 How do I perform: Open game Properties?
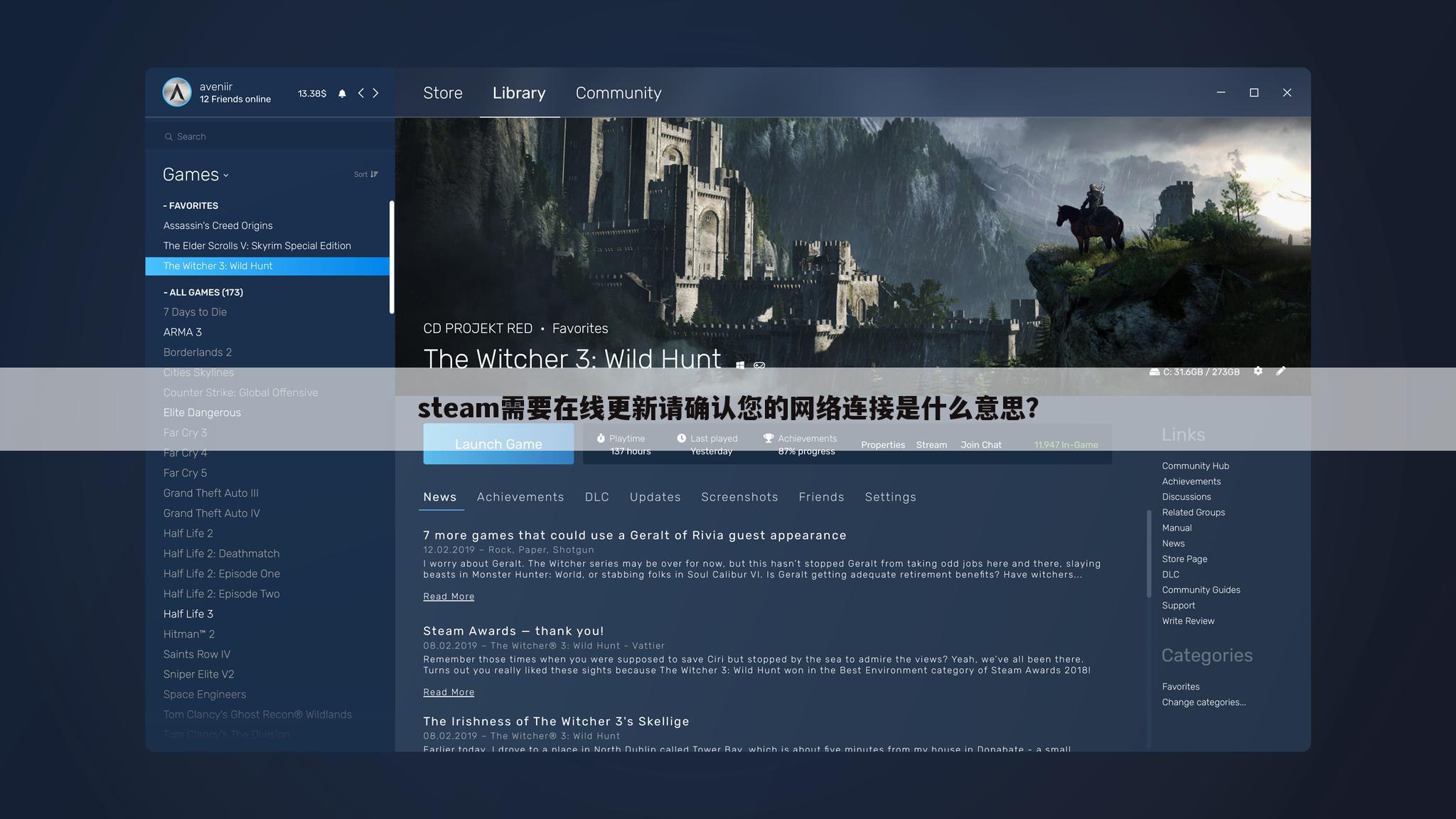(883, 445)
